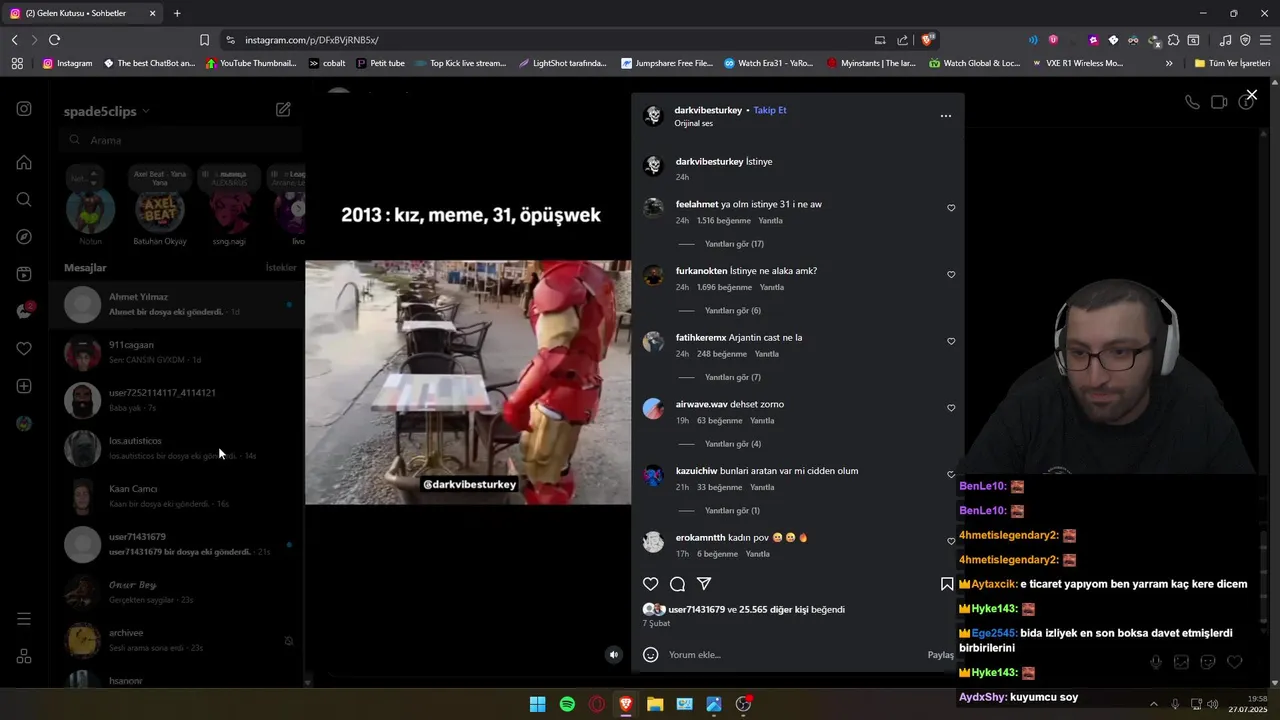Open browser extensions puzzle icon
1280x720 pixels.
coord(1173,40)
